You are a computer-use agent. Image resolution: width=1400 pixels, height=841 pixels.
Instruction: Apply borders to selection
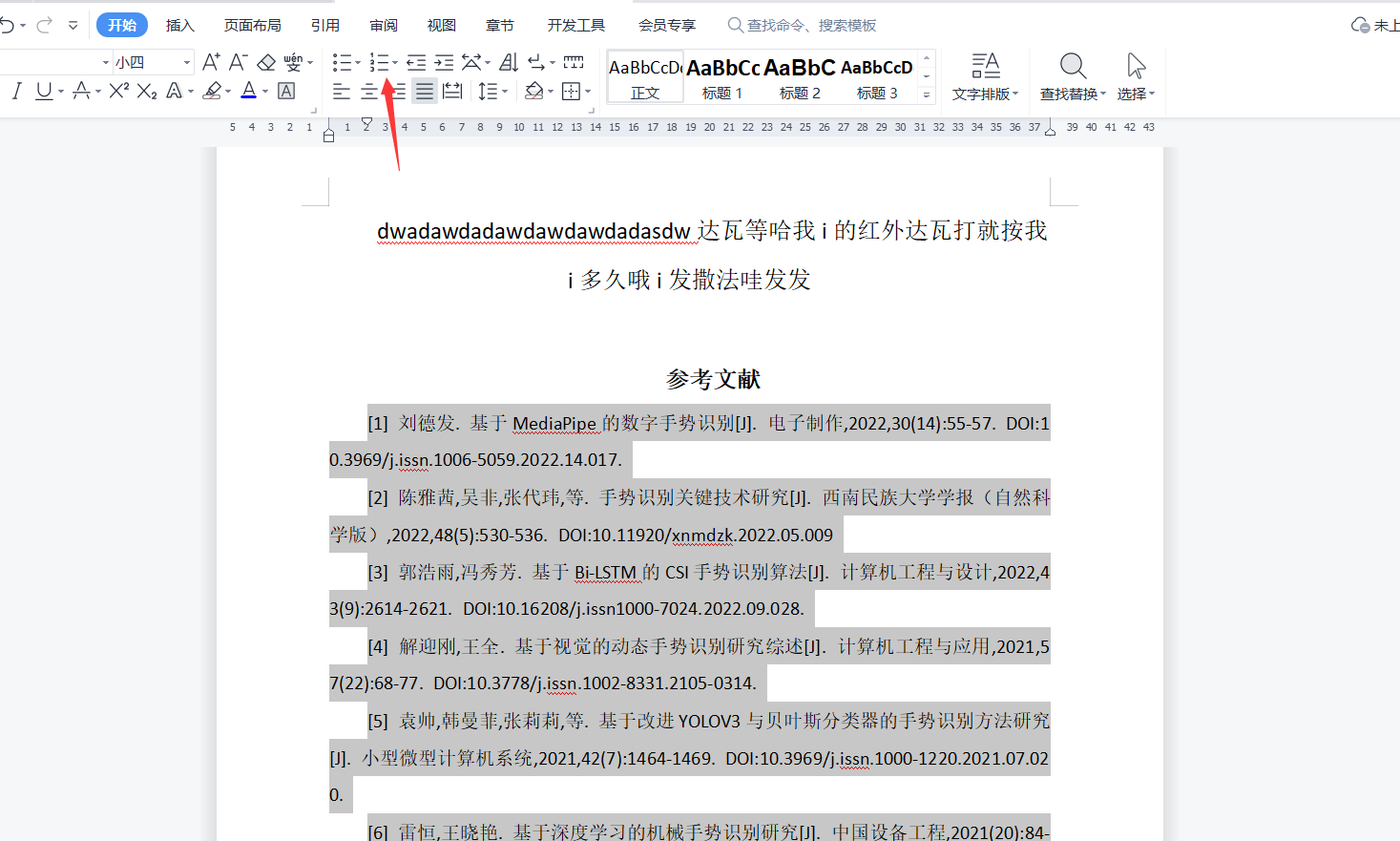tap(571, 91)
